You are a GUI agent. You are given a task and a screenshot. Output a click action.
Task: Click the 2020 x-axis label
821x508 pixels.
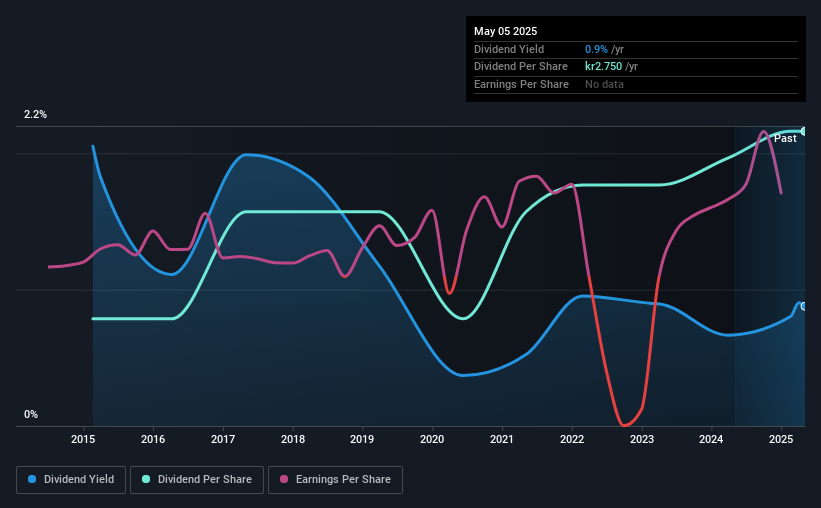tap(432, 439)
